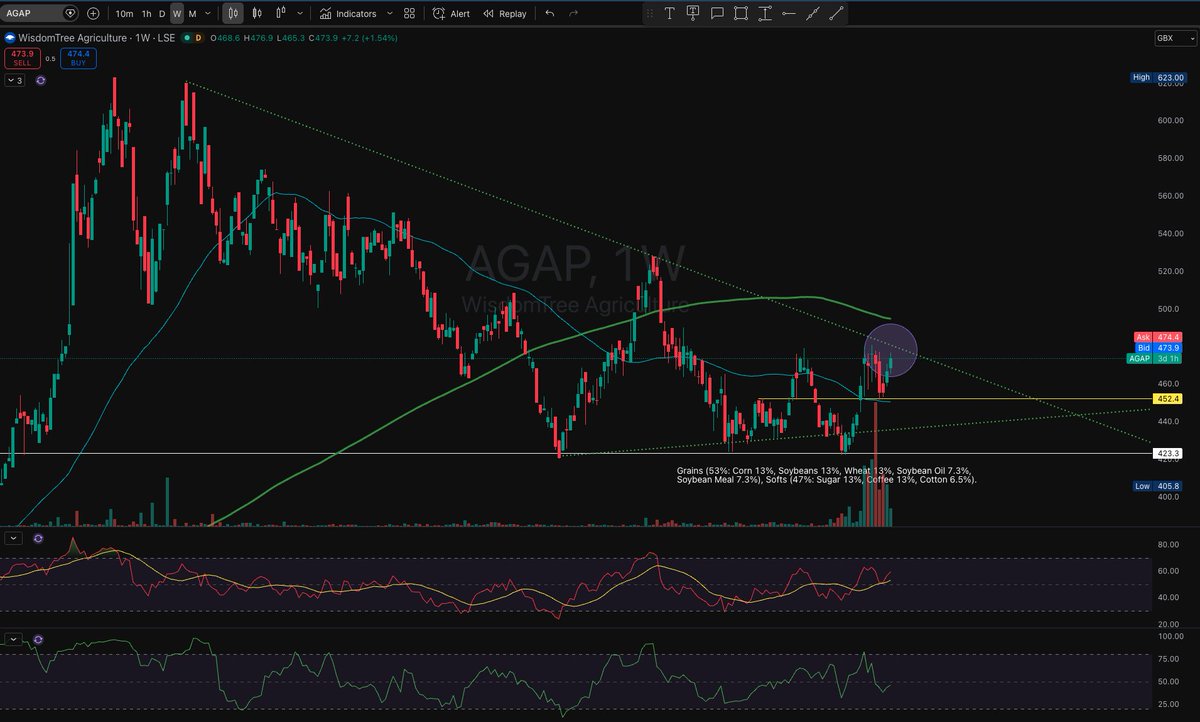Open the indicator templates grid icon
The width and height of the screenshot is (1200, 722).
(410, 14)
